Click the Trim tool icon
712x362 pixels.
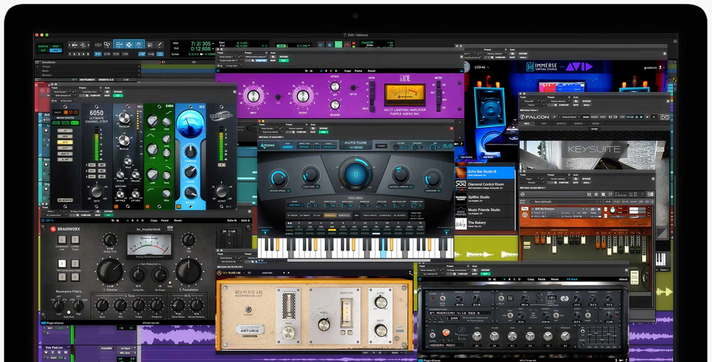(x=119, y=45)
